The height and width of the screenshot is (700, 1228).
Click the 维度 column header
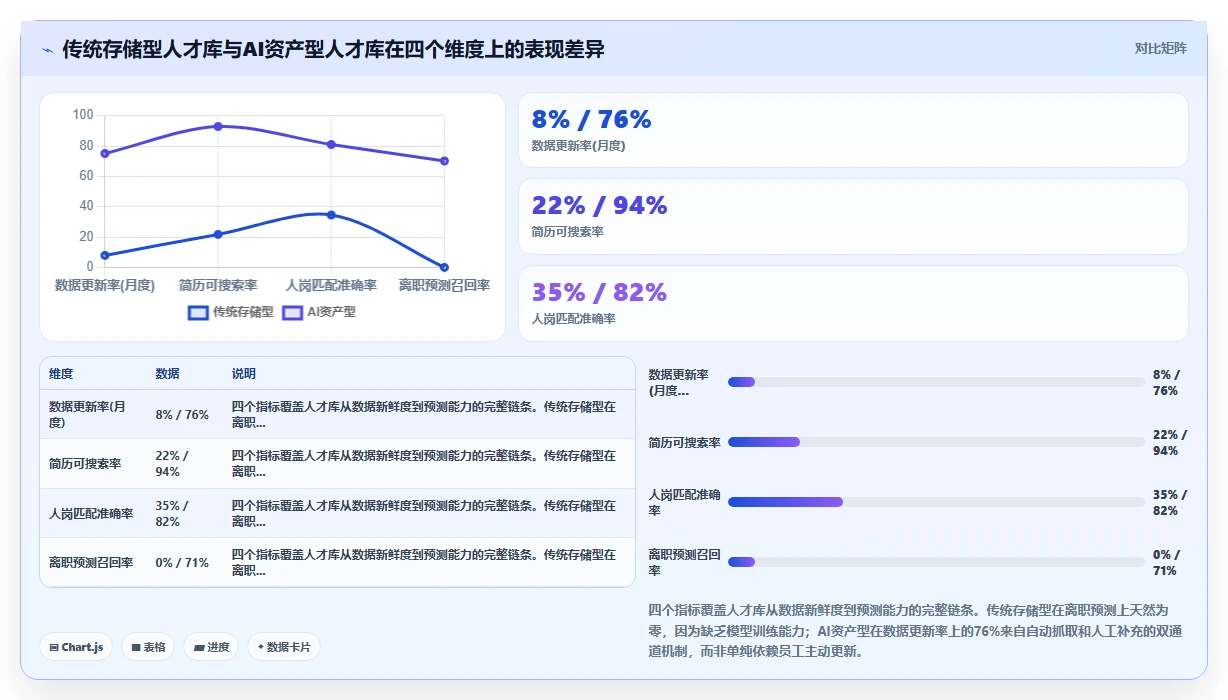pyautogui.click(x=61, y=374)
